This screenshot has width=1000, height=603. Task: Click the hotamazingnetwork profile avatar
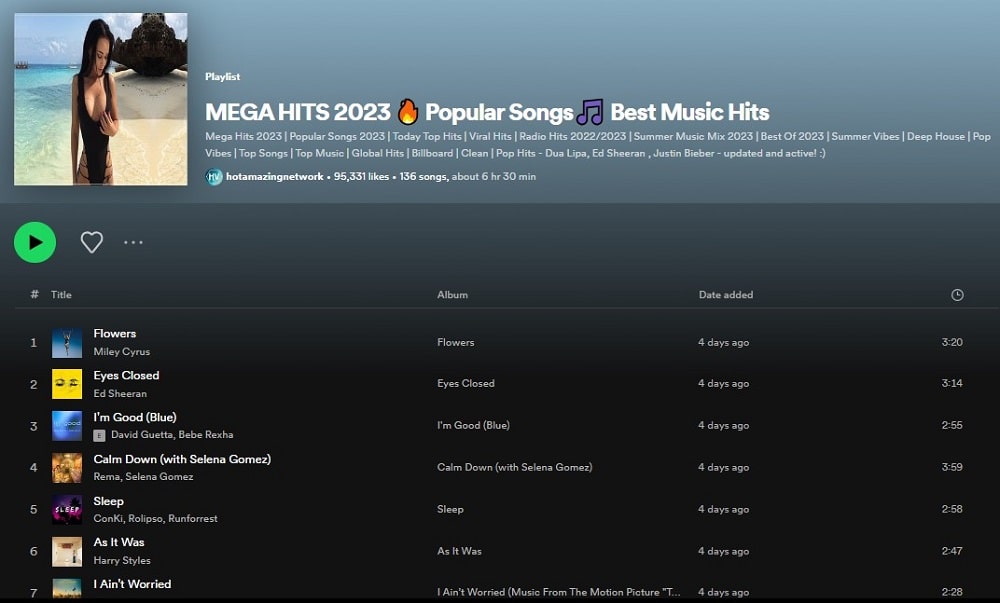tap(214, 177)
